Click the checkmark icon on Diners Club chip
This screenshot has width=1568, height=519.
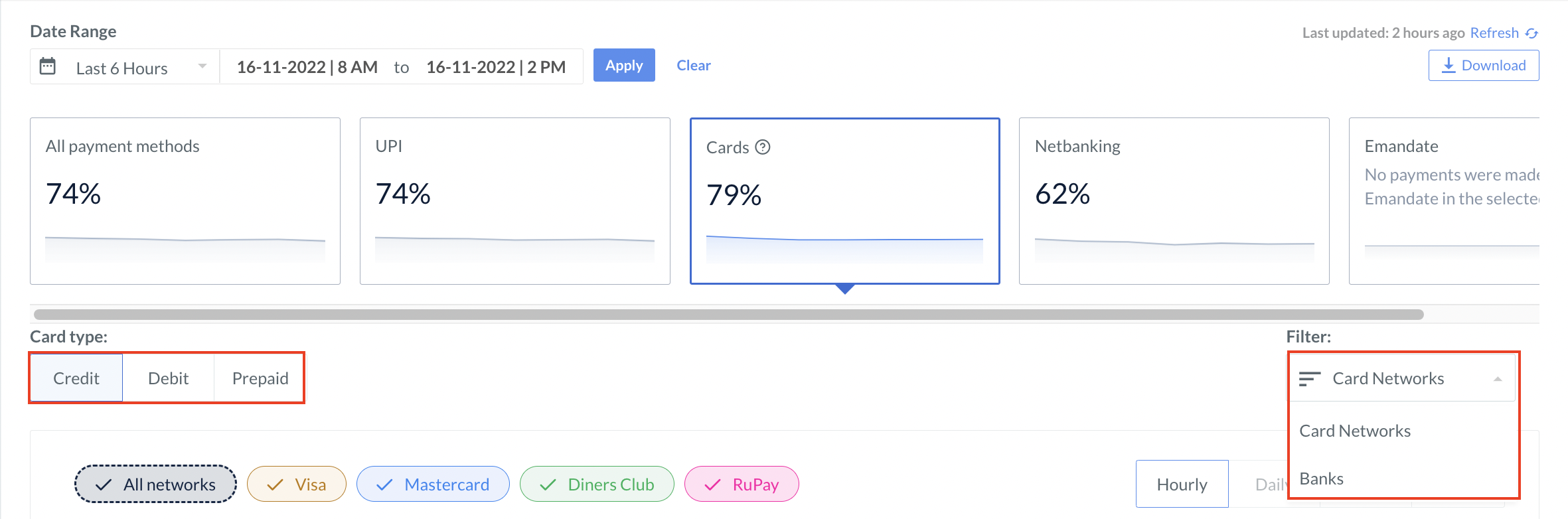(x=548, y=485)
